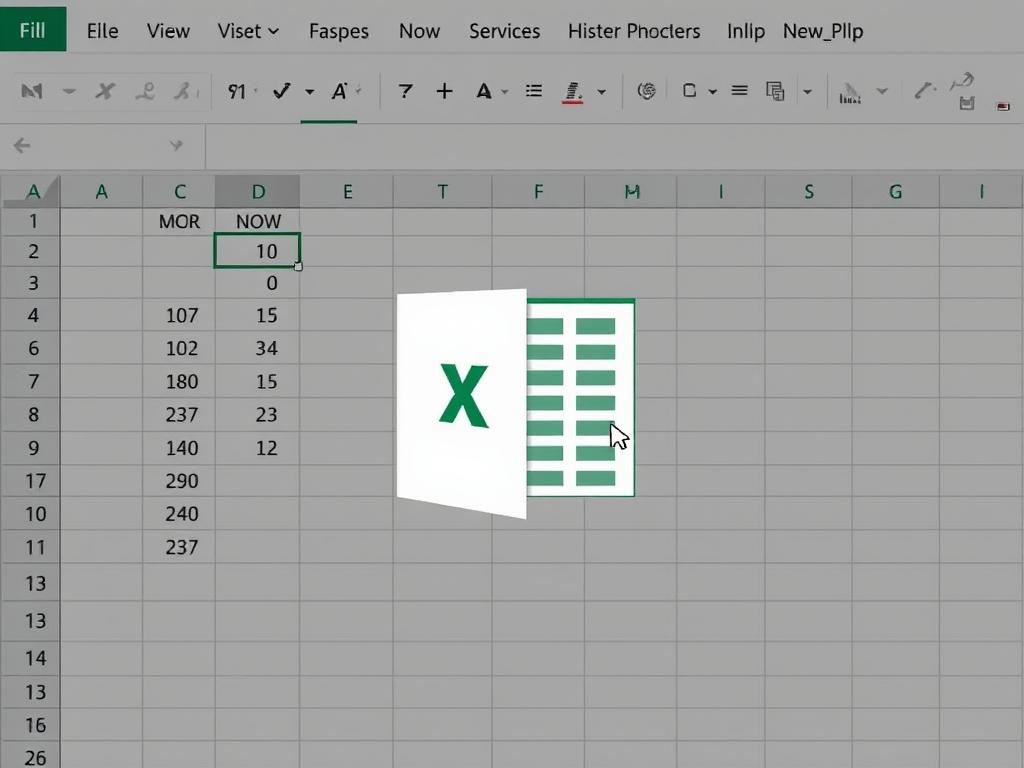This screenshot has height=768, width=1024.
Task: Open dropdown beside the copy pages icon
Action: coord(807,92)
